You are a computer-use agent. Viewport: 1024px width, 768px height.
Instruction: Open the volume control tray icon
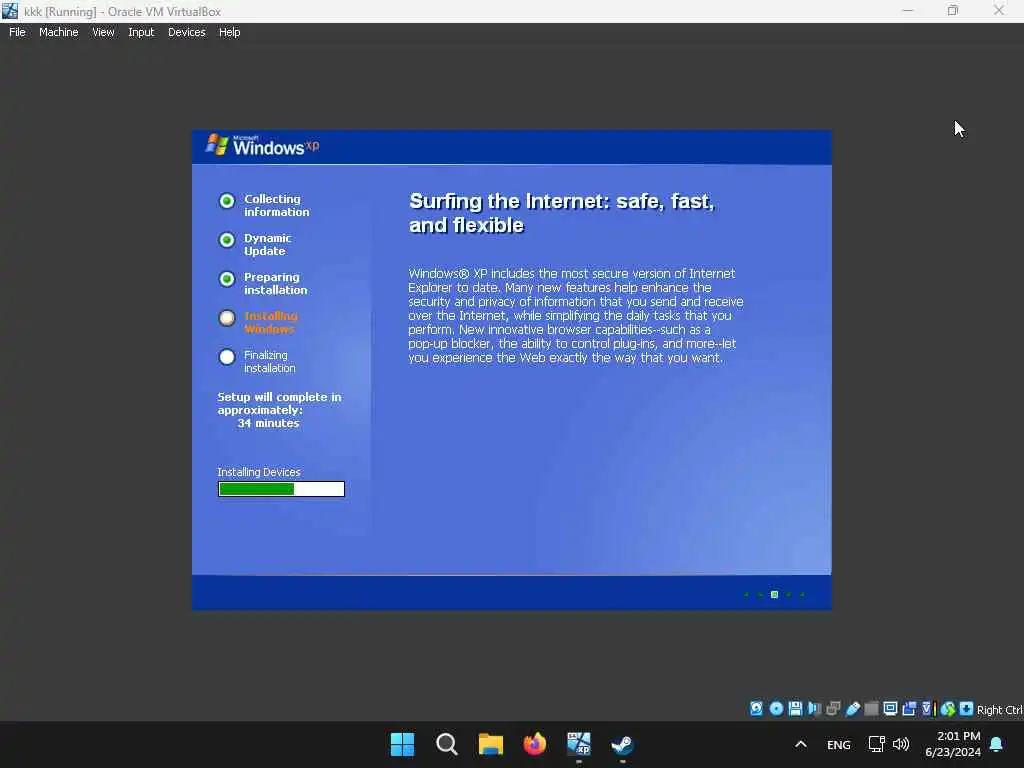(901, 744)
